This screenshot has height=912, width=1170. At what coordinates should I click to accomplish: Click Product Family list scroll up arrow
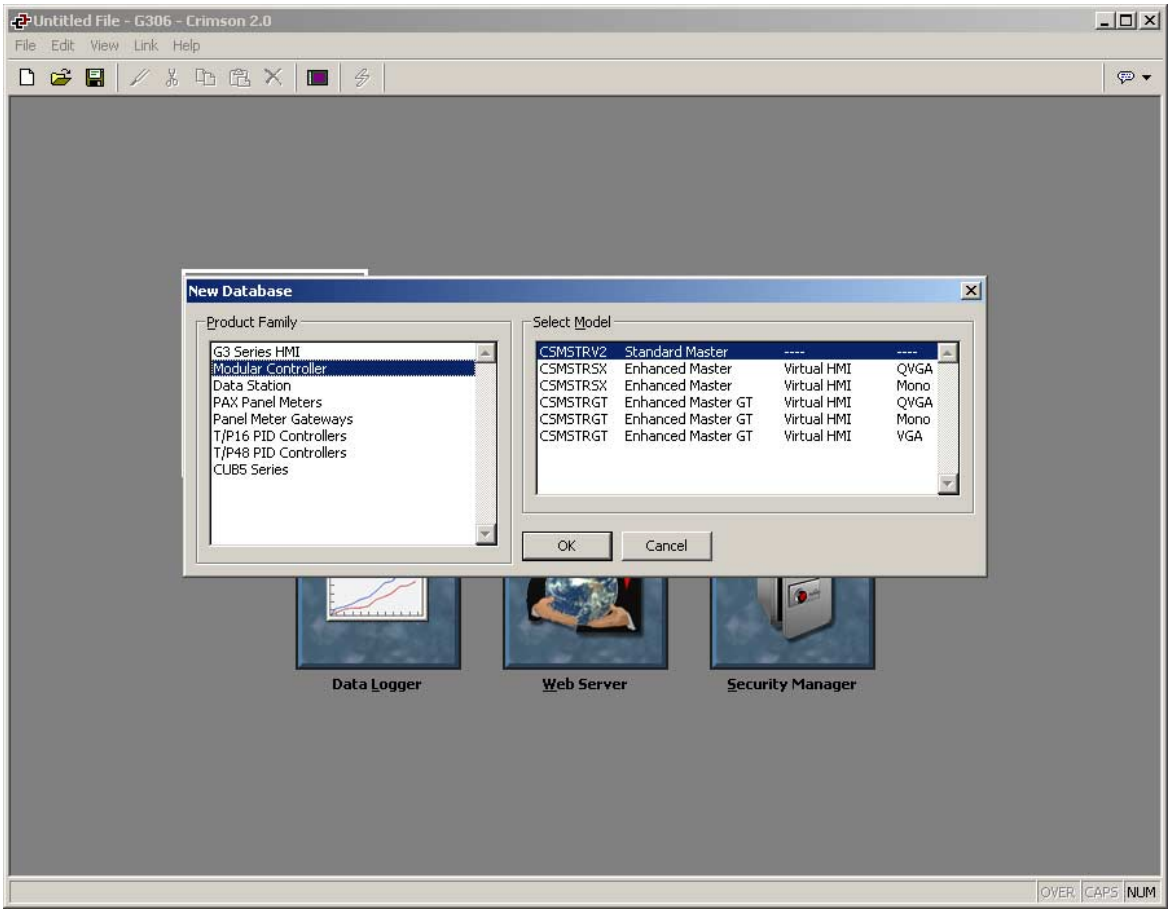[x=486, y=352]
